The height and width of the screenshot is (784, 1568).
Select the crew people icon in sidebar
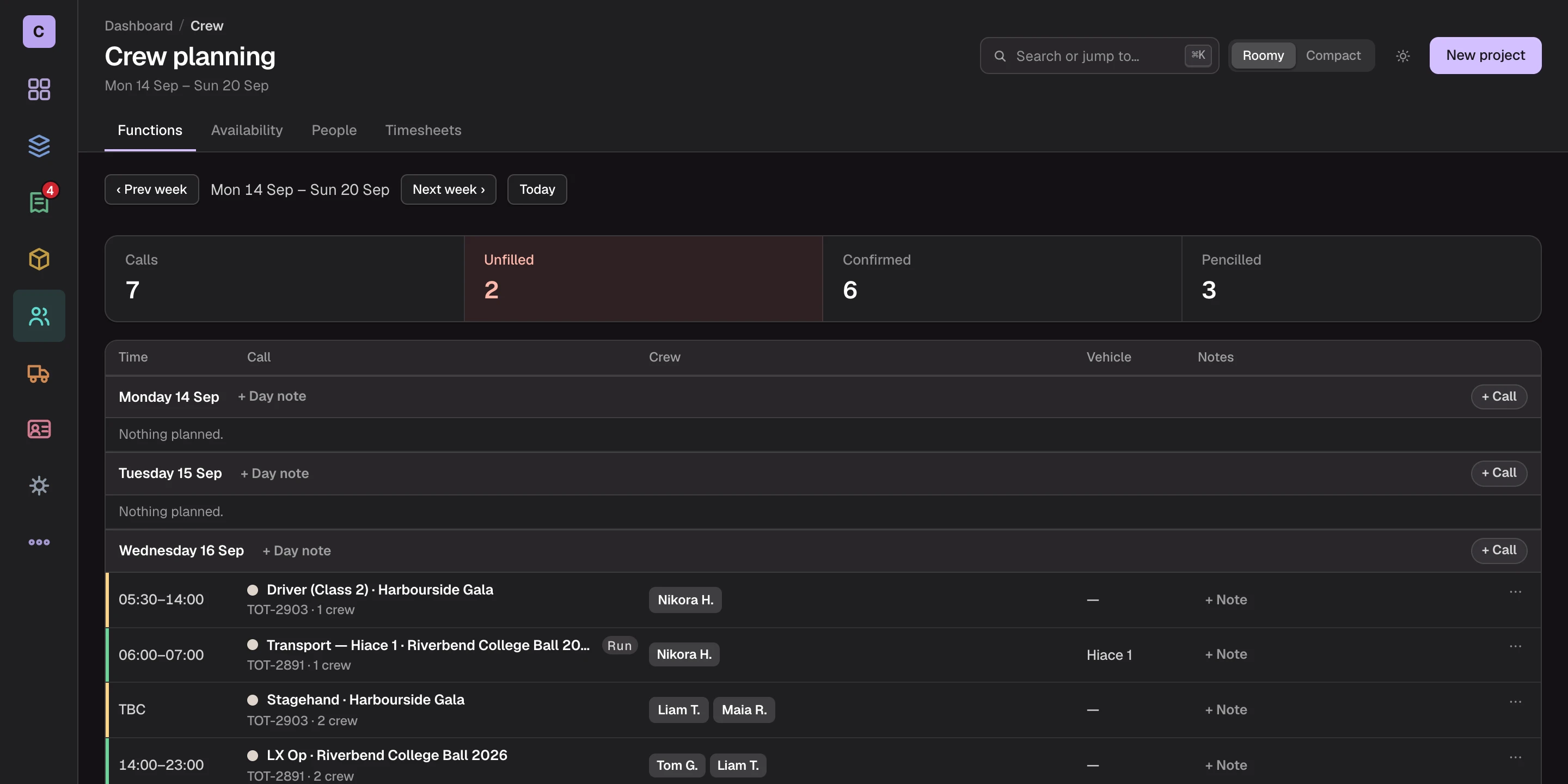(39, 315)
